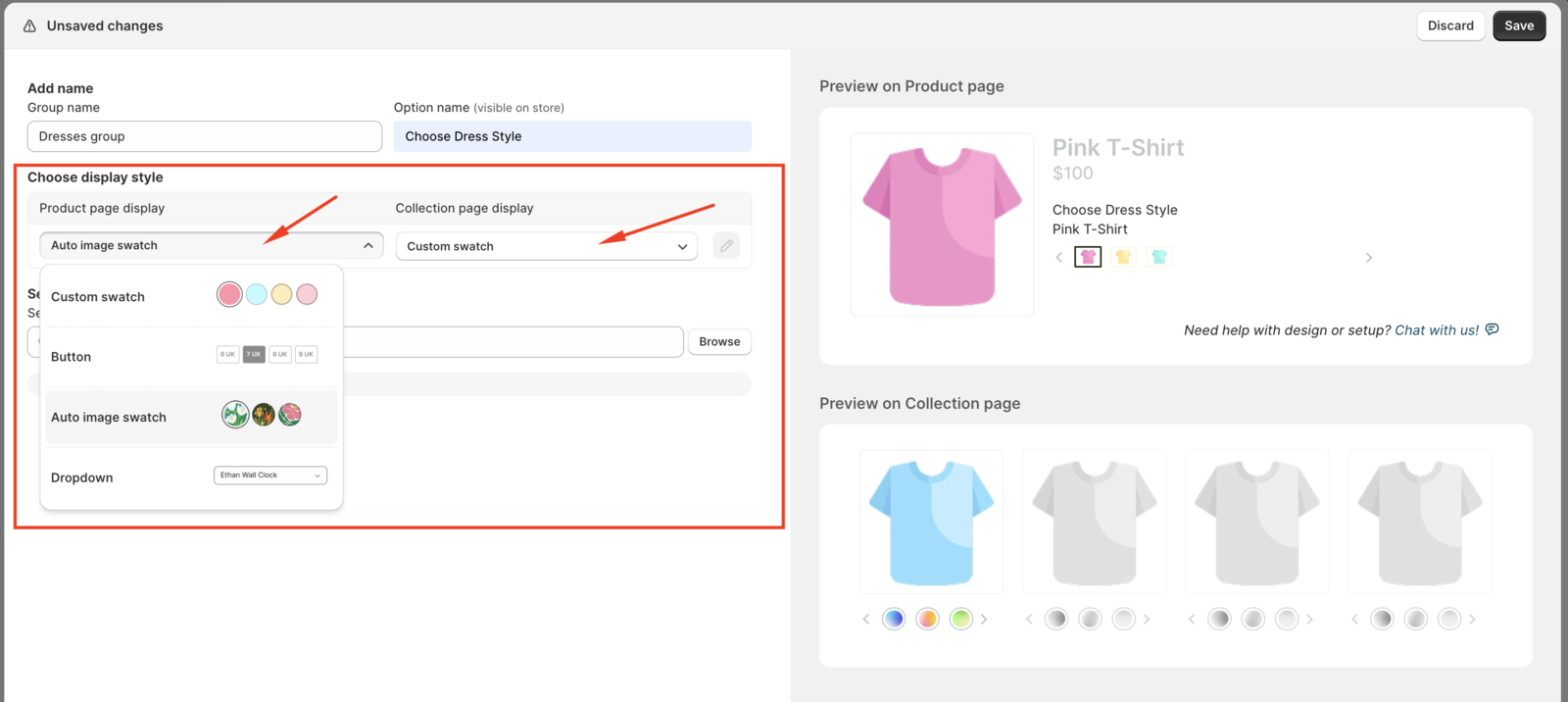This screenshot has width=1568, height=702.
Task: Open the Product page display dropdown
Action: (212, 245)
